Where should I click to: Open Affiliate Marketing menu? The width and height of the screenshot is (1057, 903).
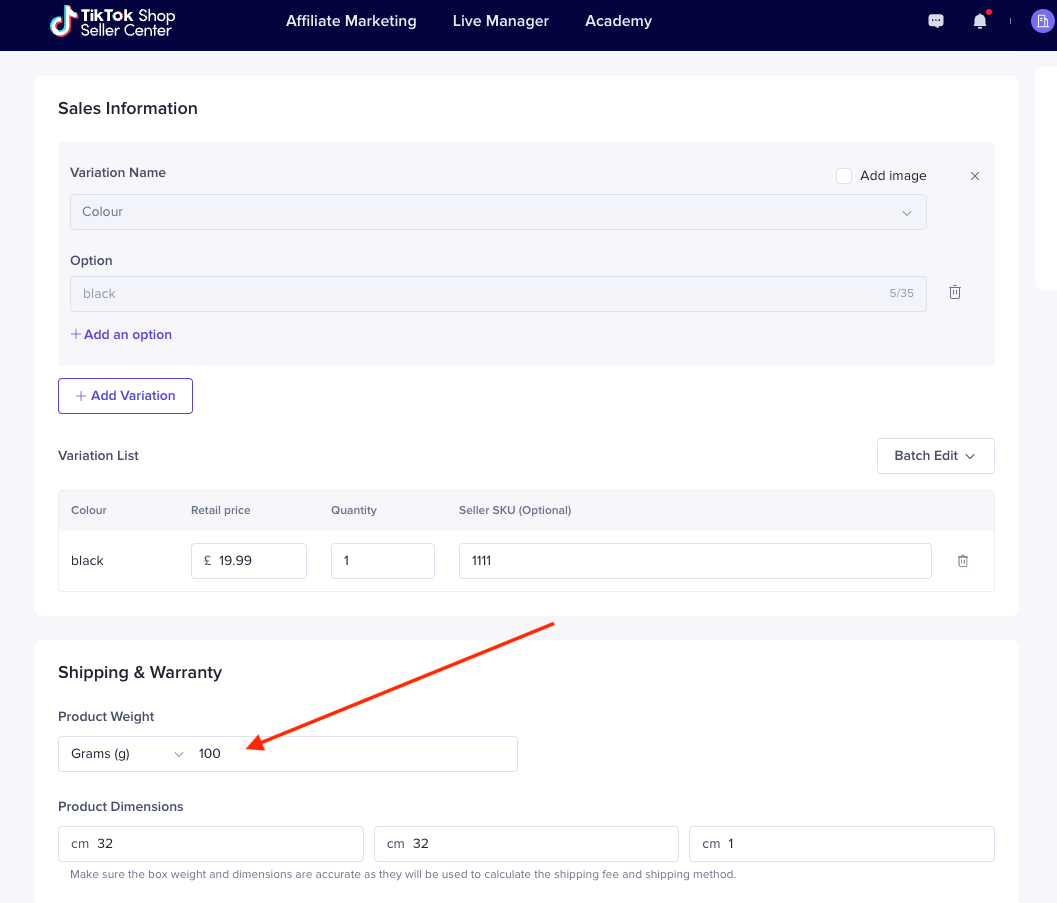[351, 21]
